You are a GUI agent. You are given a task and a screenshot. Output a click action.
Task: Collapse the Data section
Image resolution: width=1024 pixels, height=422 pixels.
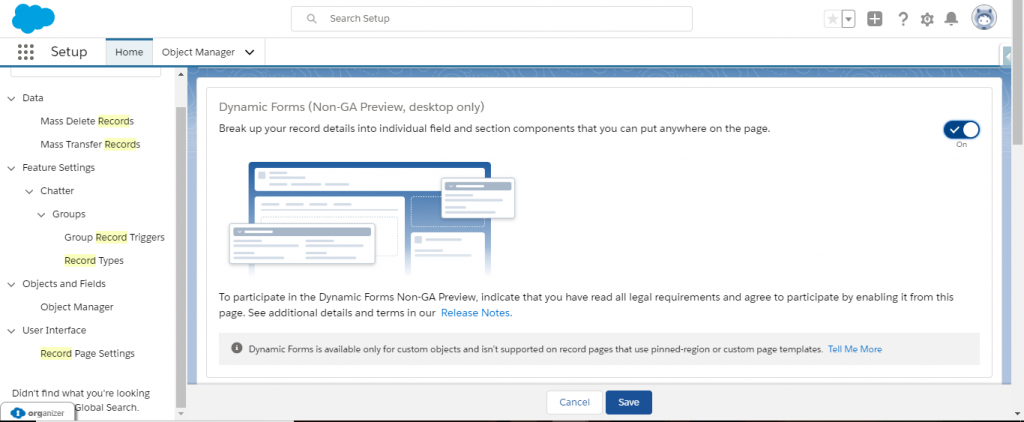11,98
